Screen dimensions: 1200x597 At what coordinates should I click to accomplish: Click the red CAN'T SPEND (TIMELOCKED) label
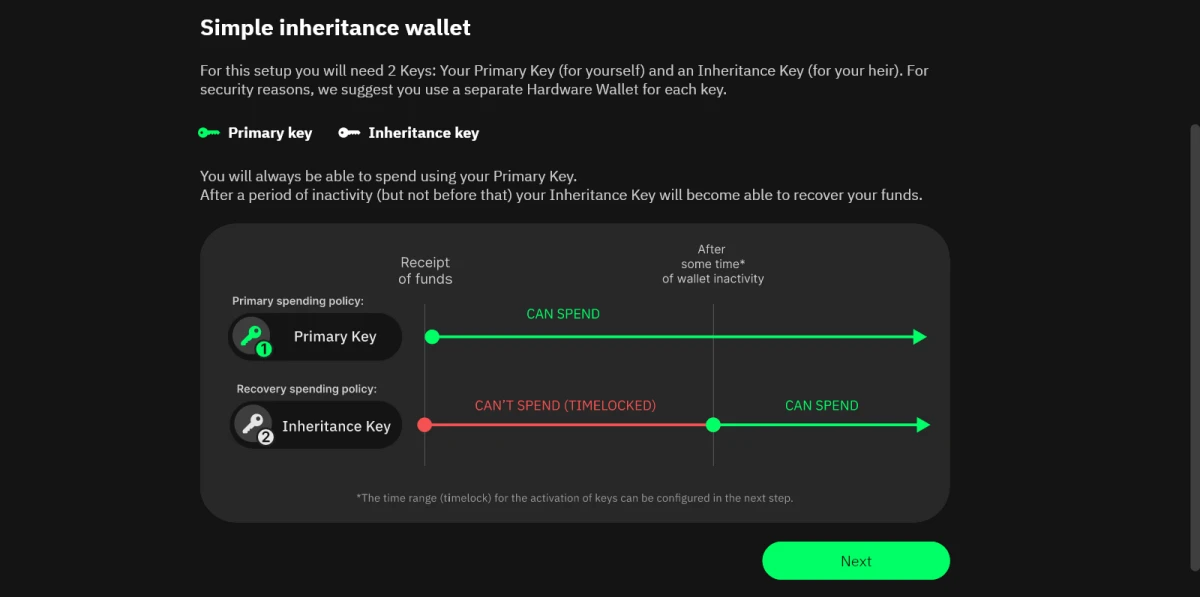[x=565, y=406]
